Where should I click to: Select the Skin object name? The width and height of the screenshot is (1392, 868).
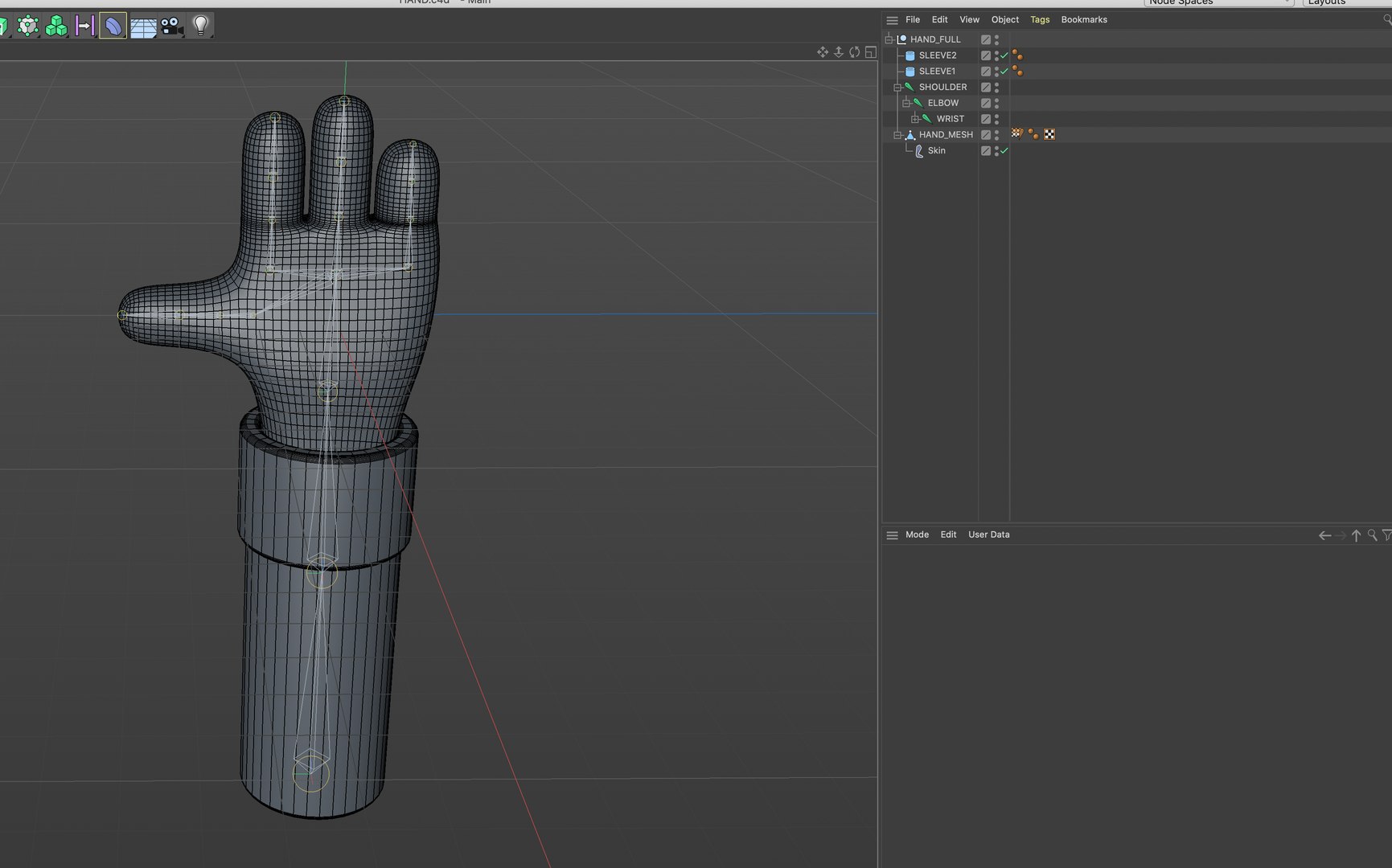click(x=936, y=151)
